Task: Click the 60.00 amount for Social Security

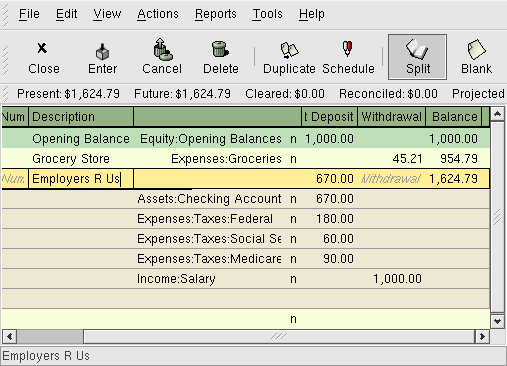Action: (338, 239)
